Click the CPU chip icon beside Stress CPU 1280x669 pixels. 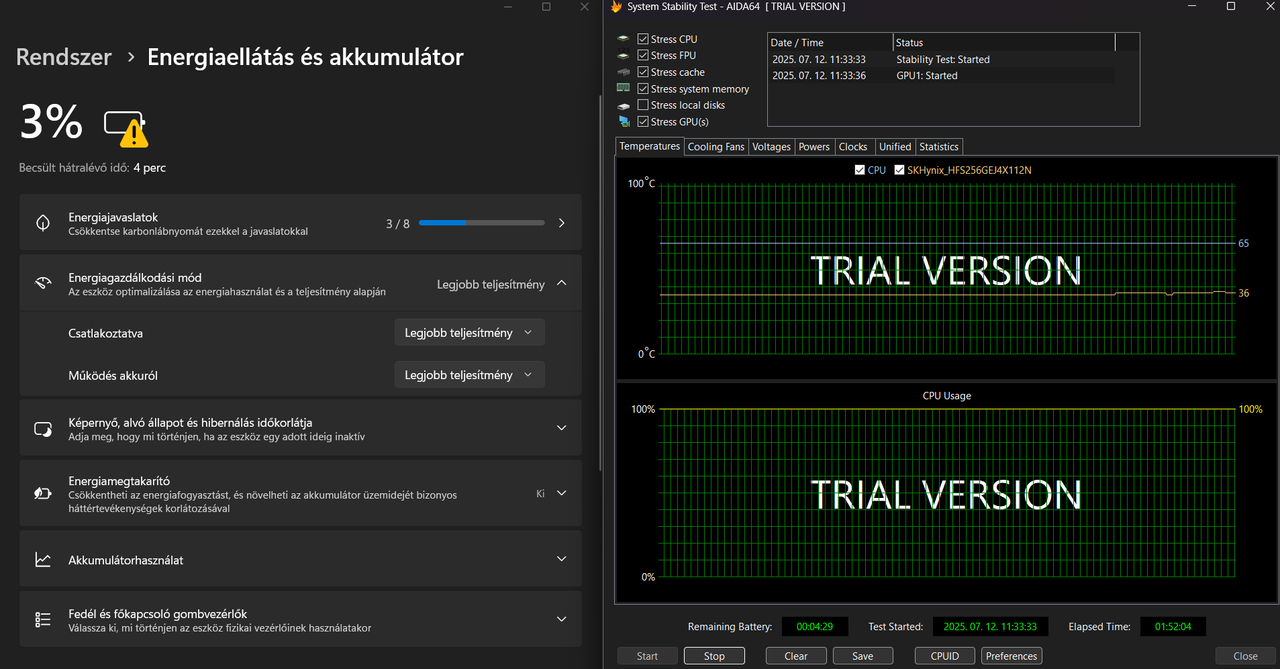pos(624,39)
